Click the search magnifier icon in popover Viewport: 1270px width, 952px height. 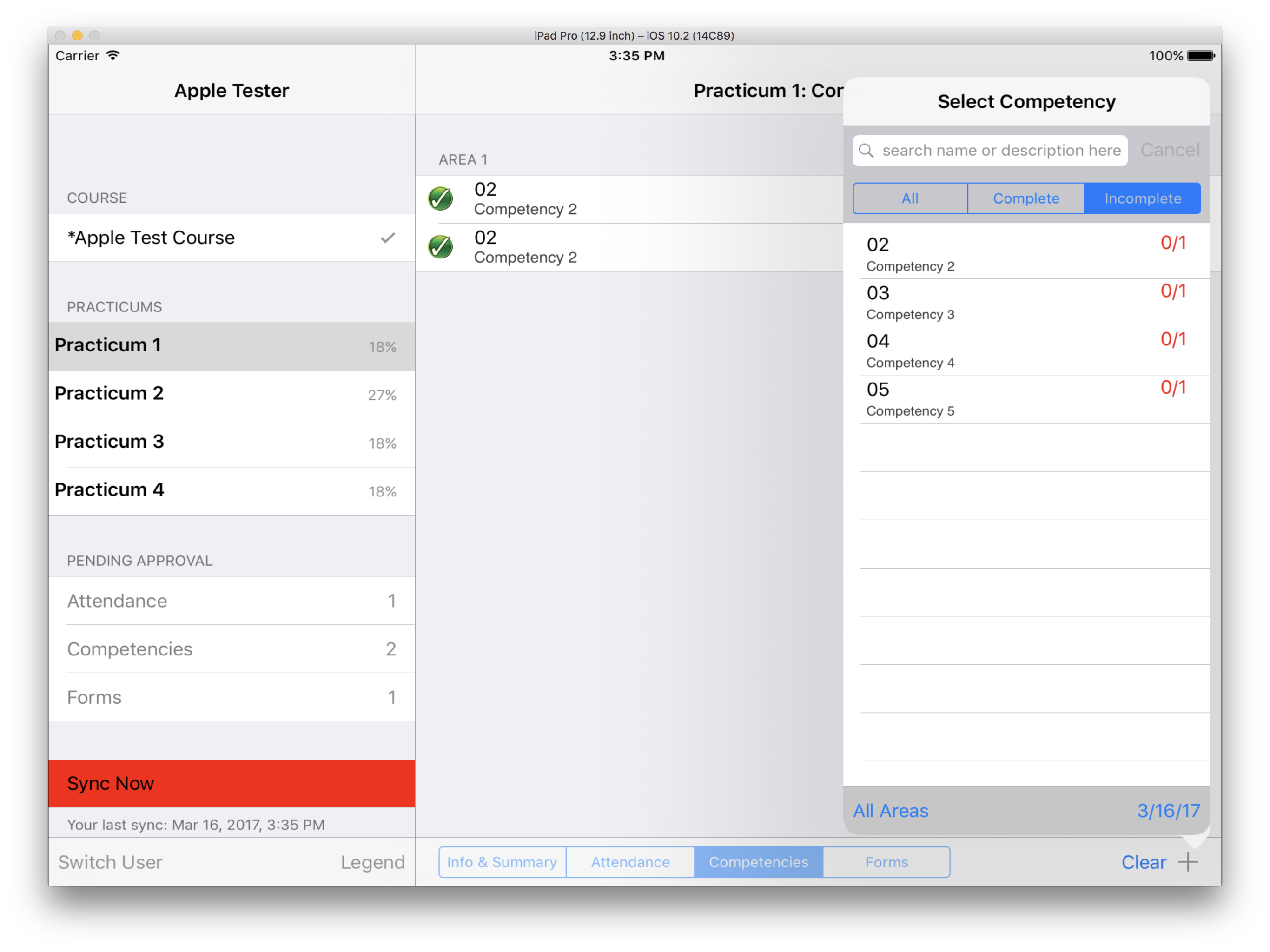[x=866, y=151]
